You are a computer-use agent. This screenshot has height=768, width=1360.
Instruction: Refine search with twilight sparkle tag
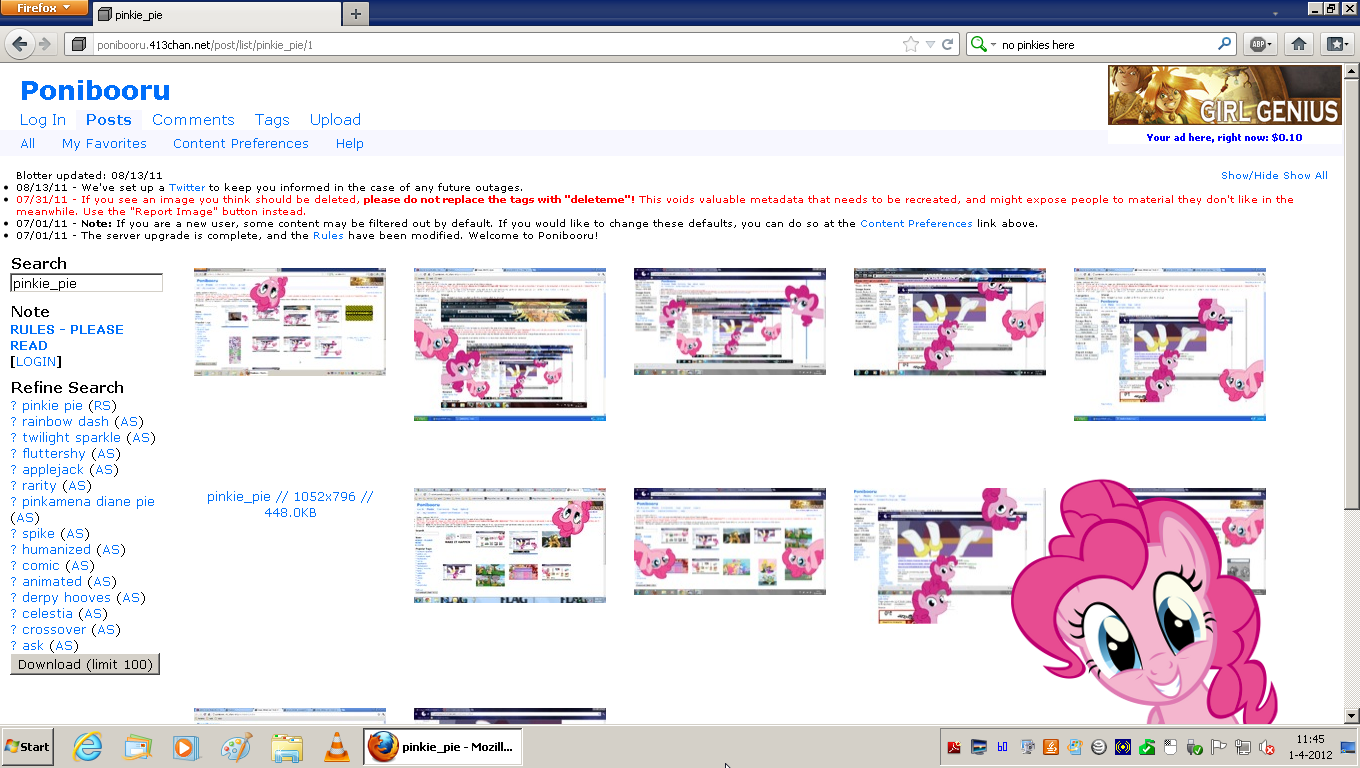(x=72, y=438)
